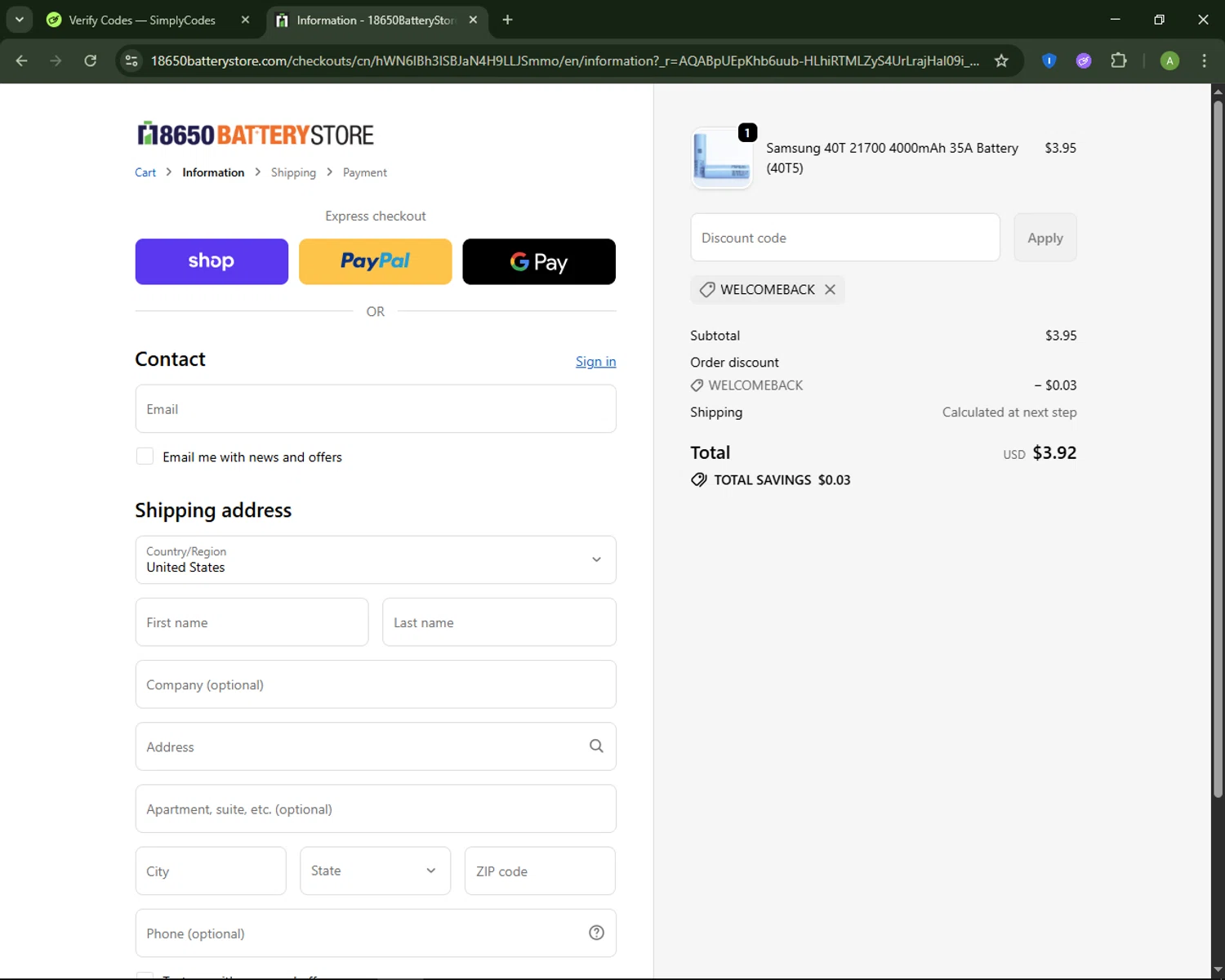Switch to the Information 18650BatteryStore tab
1225x980 pixels.
(x=376, y=20)
